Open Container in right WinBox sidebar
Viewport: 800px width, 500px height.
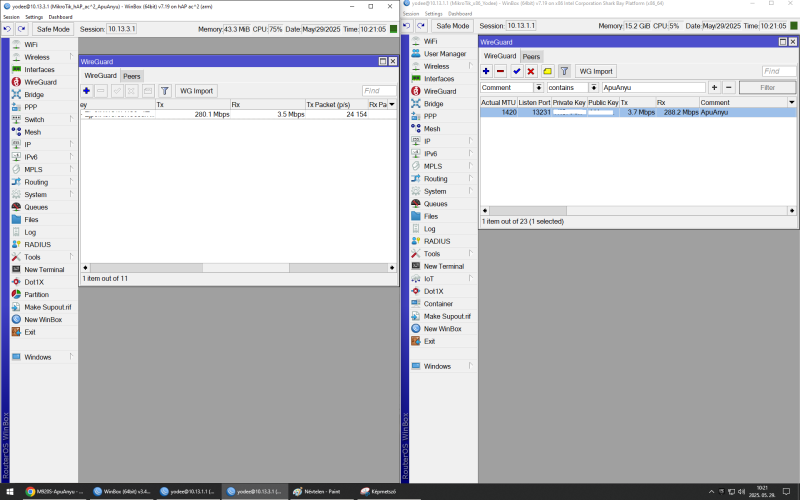point(438,304)
